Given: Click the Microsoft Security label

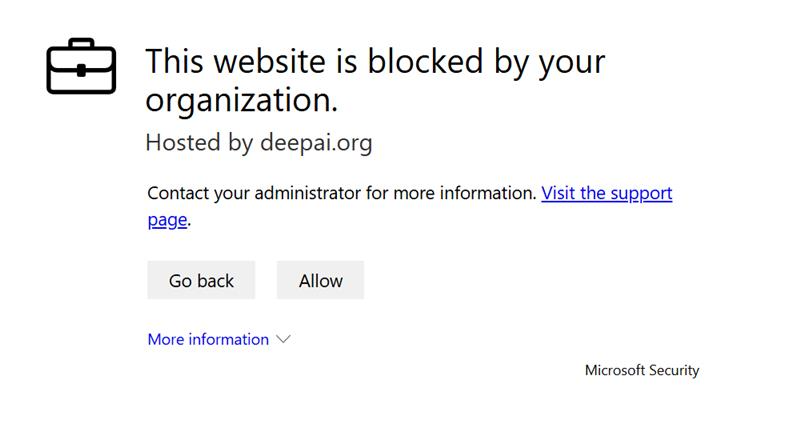Looking at the screenshot, I should (641, 370).
